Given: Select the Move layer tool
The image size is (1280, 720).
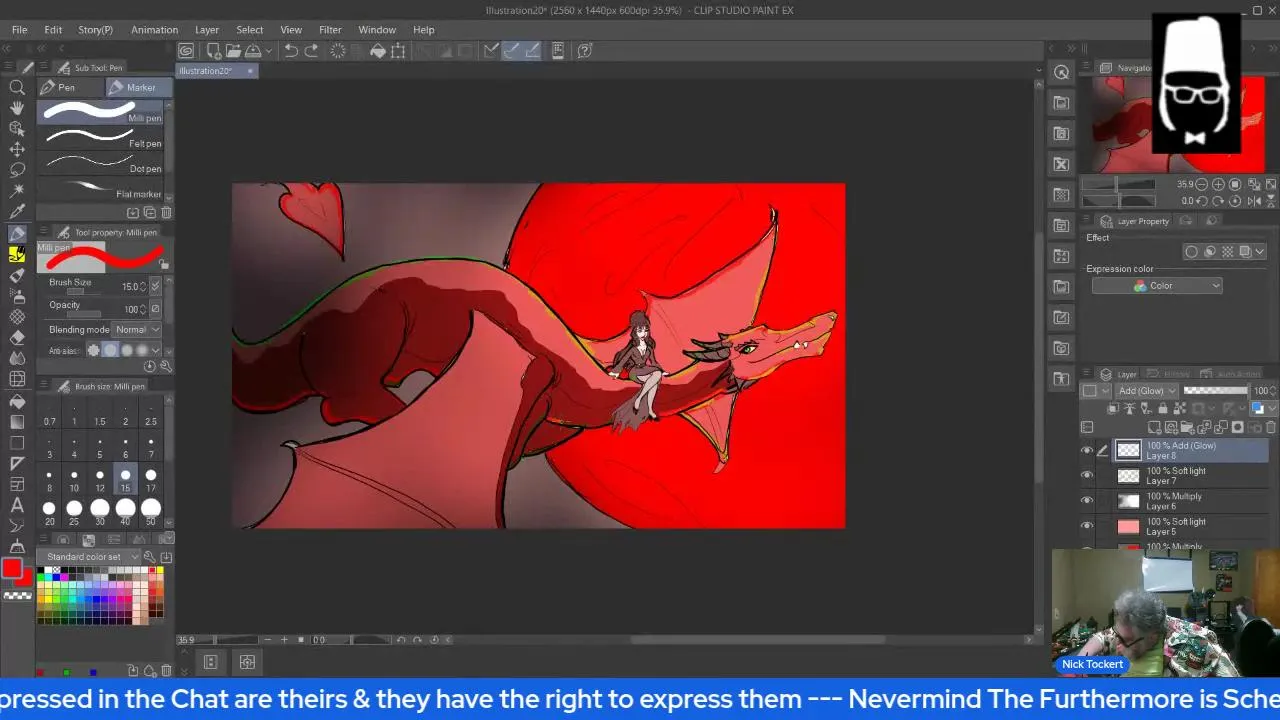Looking at the screenshot, I should [17, 149].
